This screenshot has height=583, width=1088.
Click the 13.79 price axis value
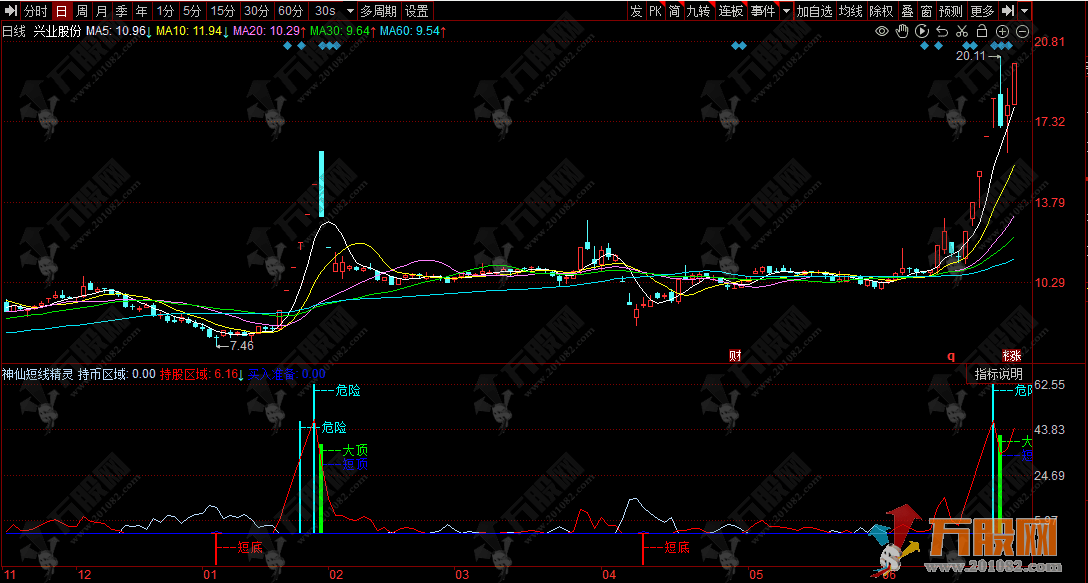(1048, 203)
